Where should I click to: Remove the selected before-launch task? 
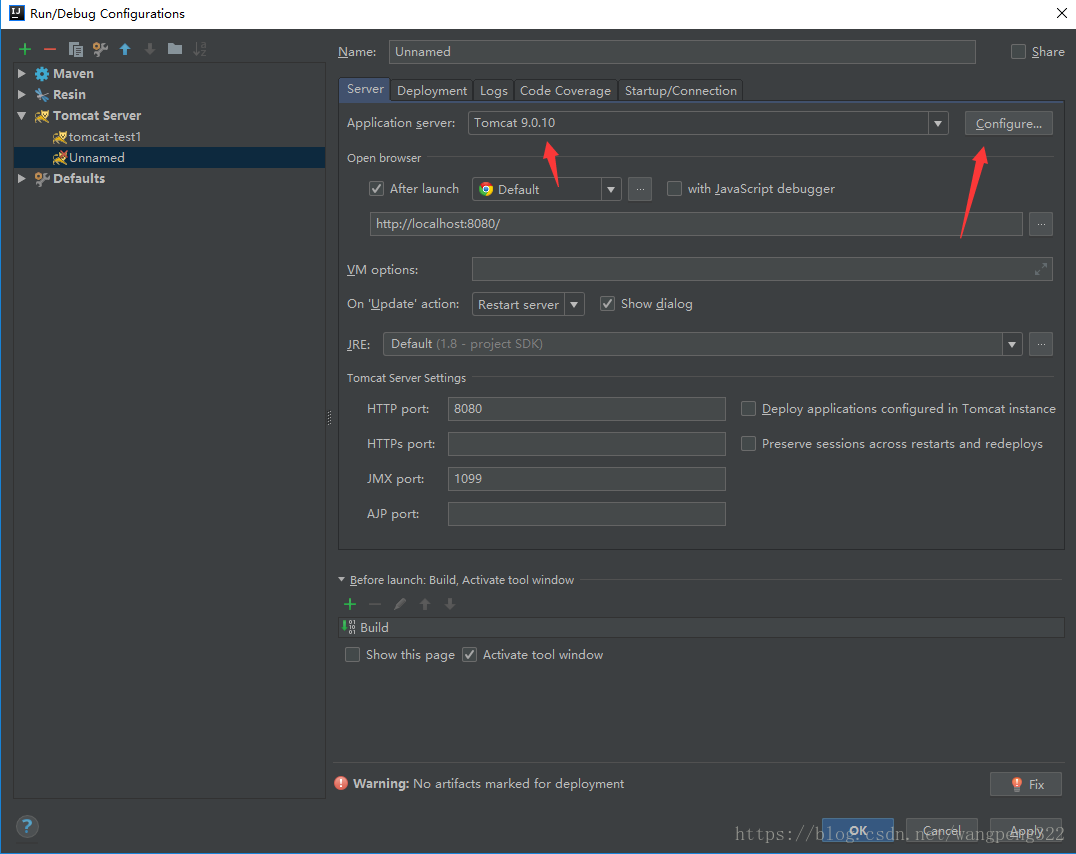point(375,604)
